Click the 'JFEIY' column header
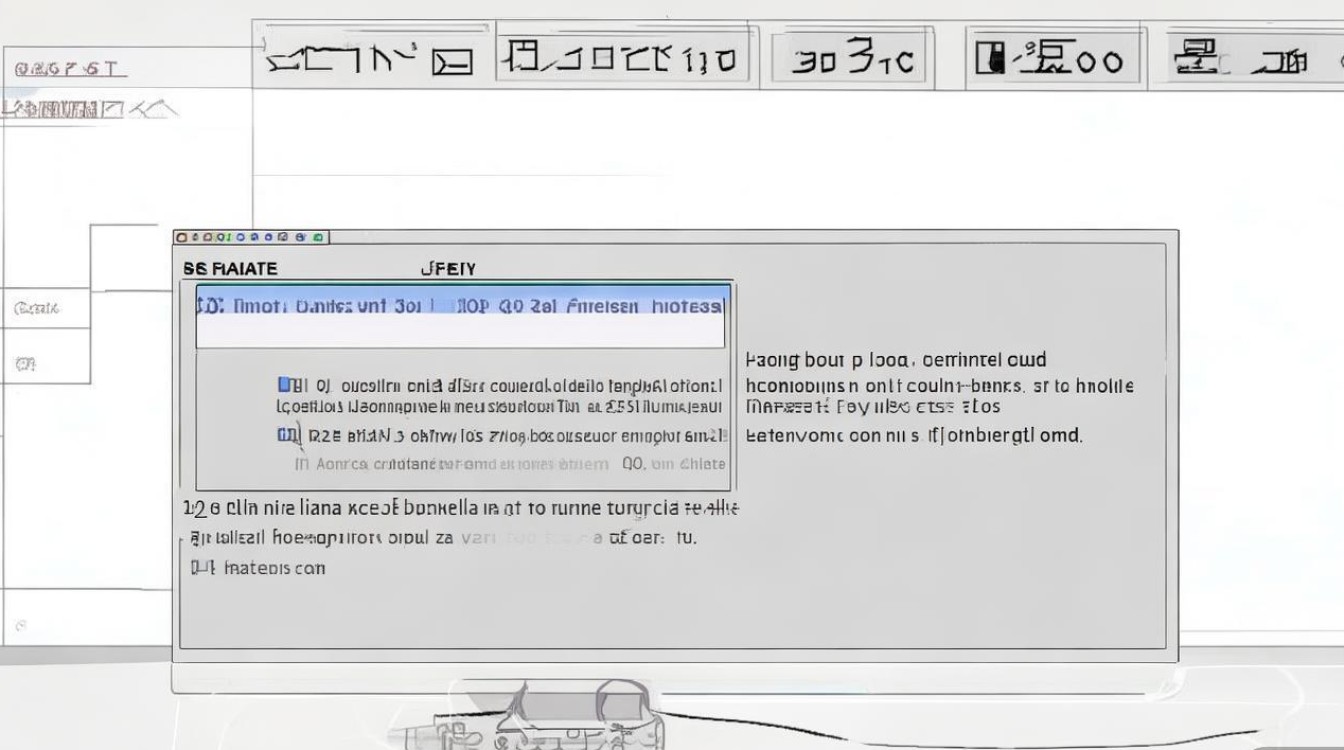 448,268
